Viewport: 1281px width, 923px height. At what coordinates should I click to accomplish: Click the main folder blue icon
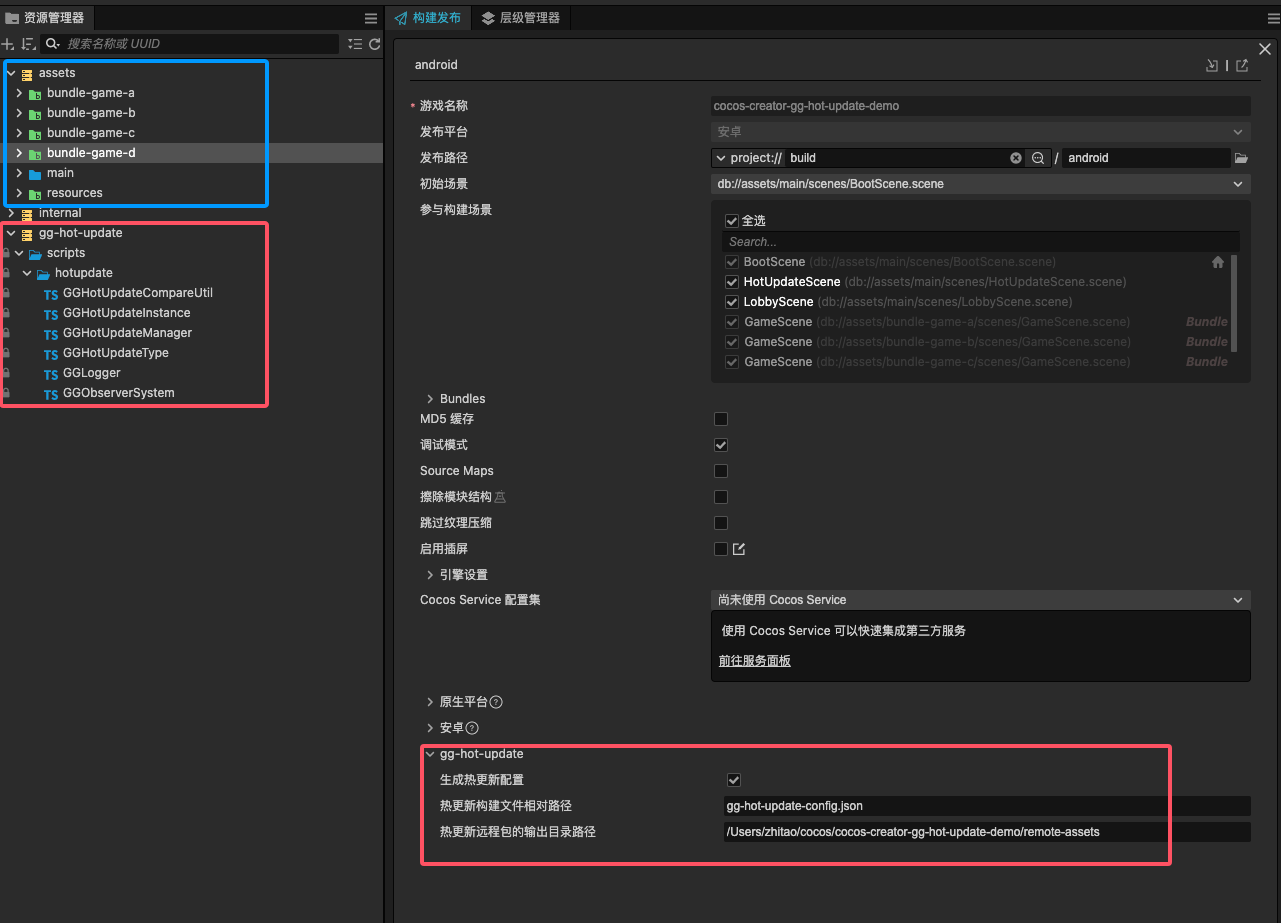click(x=35, y=174)
